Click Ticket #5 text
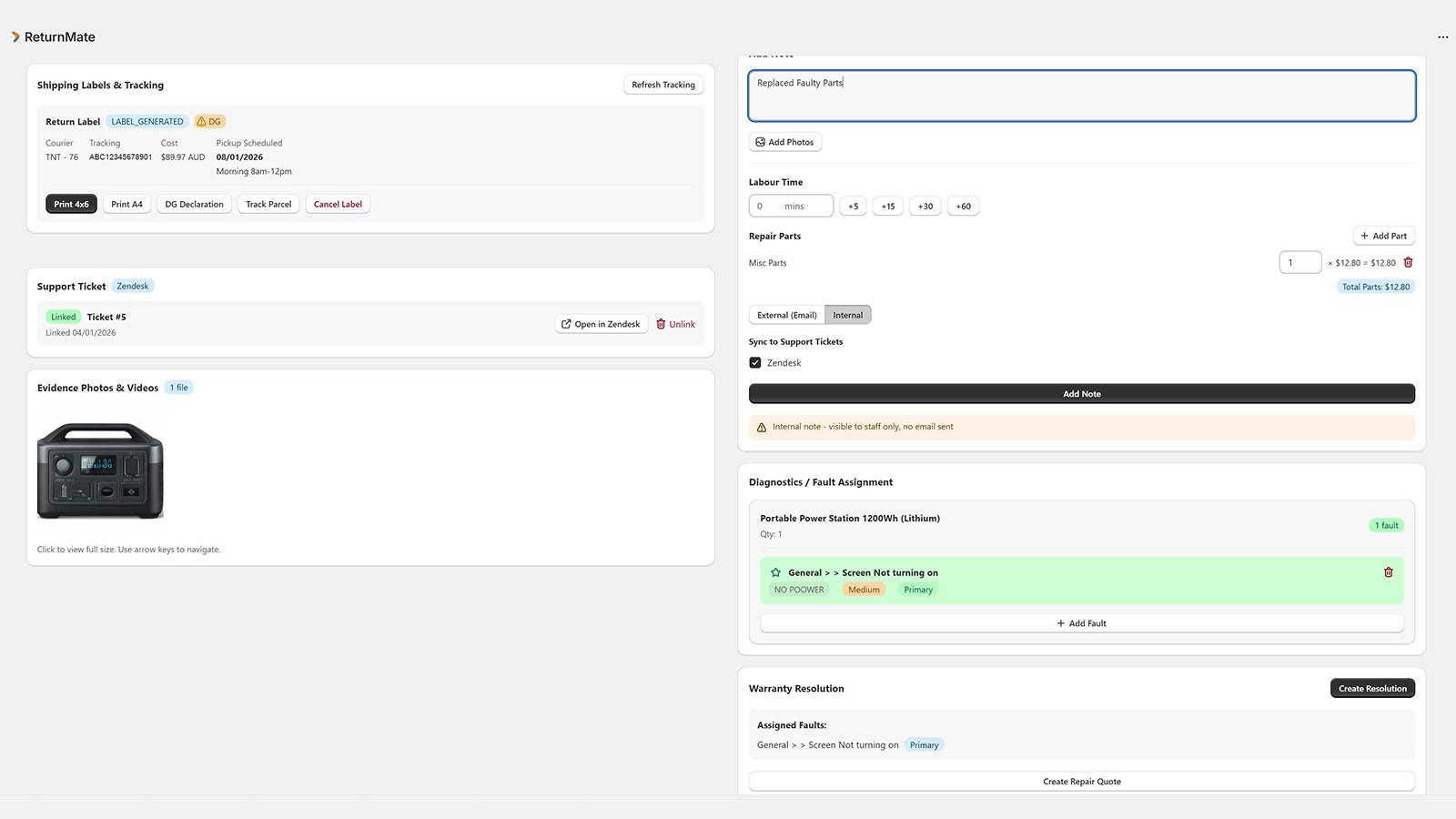This screenshot has width=1456, height=819. 106,317
